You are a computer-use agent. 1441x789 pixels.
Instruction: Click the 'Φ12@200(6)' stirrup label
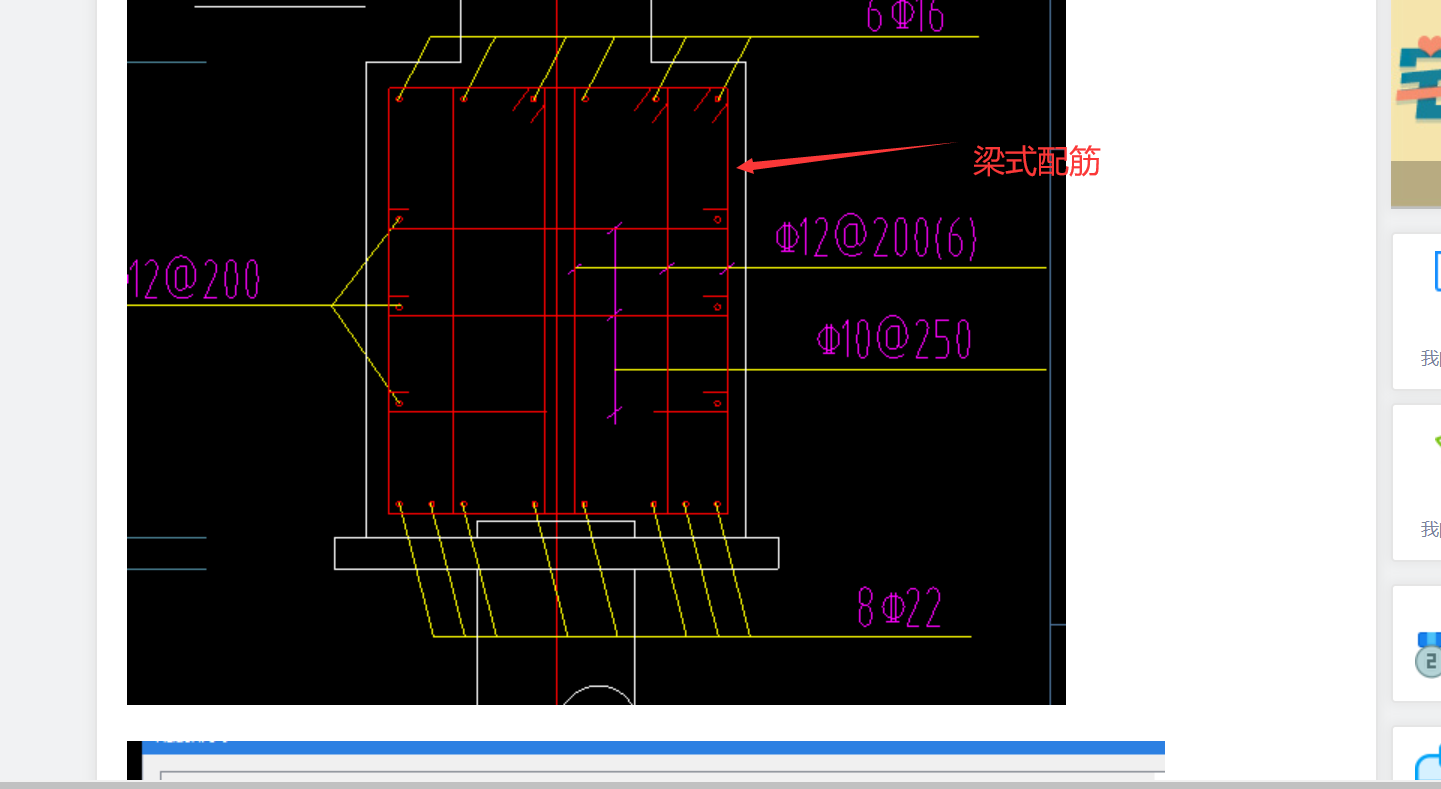(x=876, y=239)
